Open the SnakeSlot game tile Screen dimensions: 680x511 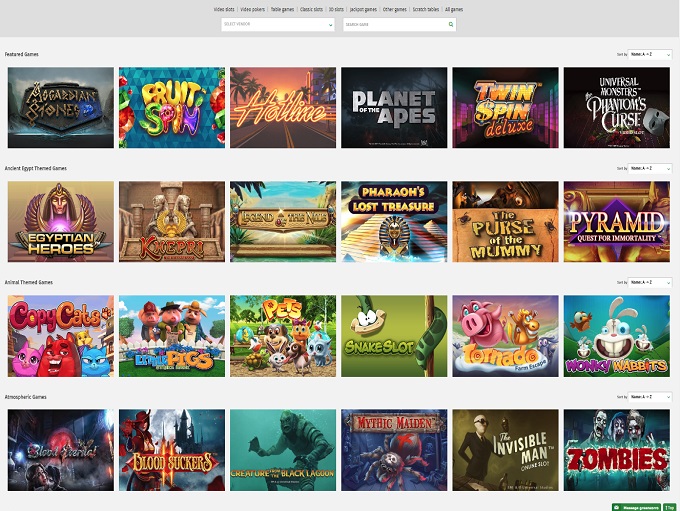pos(393,335)
